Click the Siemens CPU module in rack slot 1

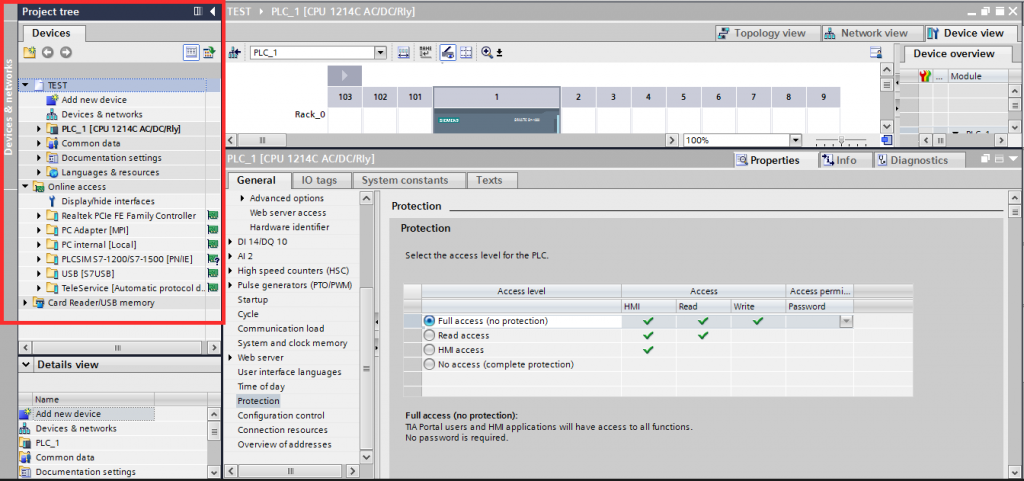click(496, 120)
